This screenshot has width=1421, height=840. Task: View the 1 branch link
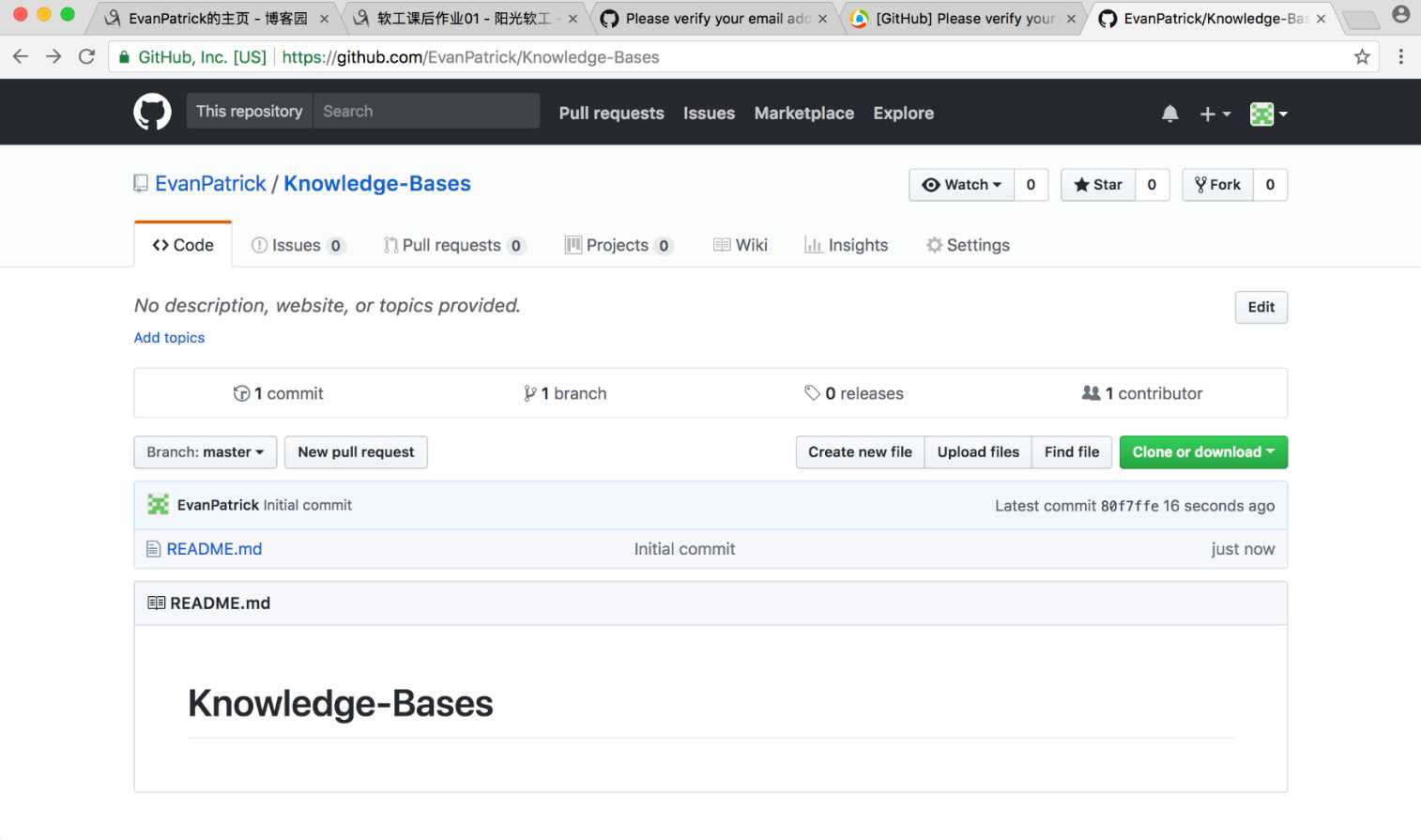(566, 393)
